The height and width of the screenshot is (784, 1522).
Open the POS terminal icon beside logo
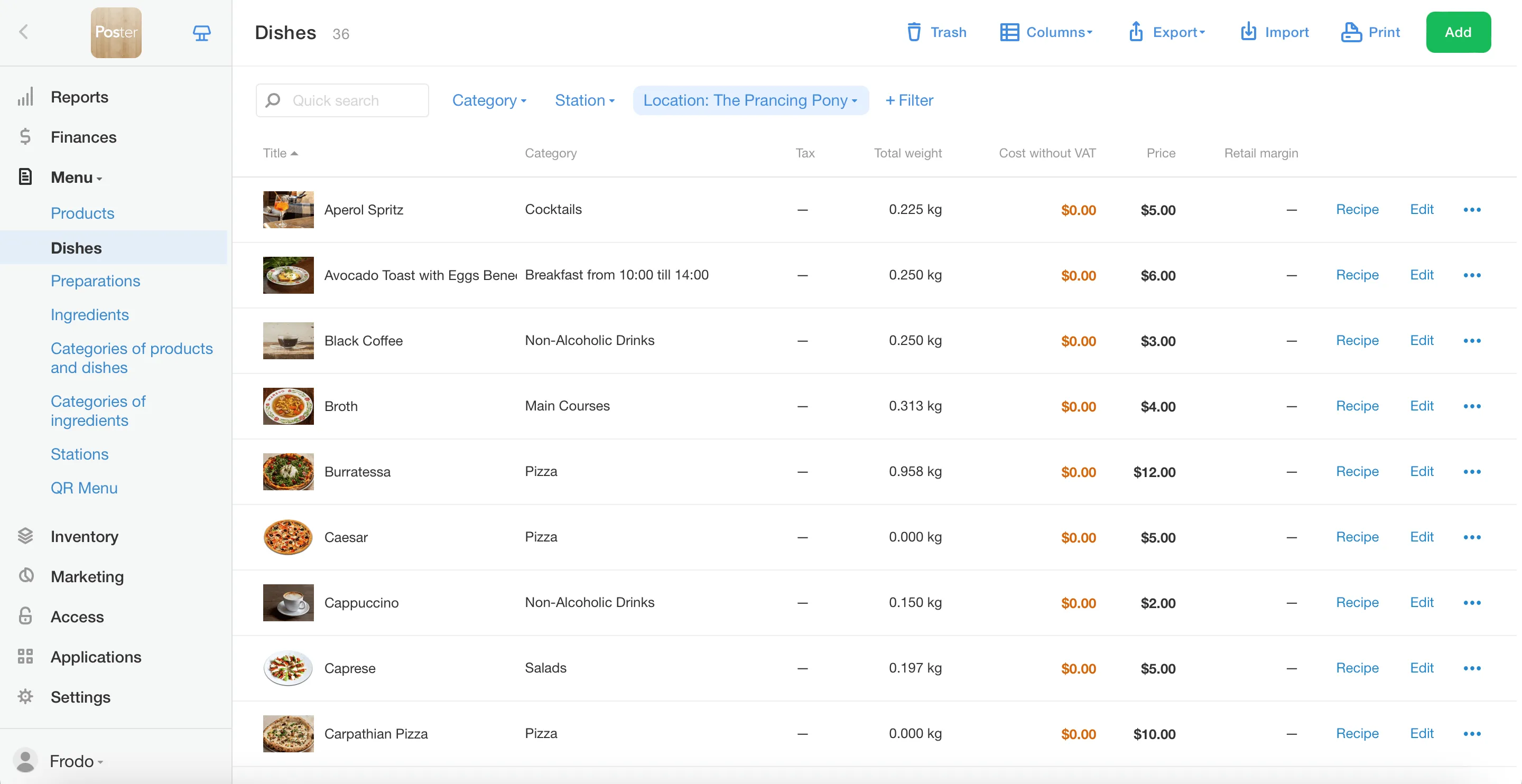(201, 33)
